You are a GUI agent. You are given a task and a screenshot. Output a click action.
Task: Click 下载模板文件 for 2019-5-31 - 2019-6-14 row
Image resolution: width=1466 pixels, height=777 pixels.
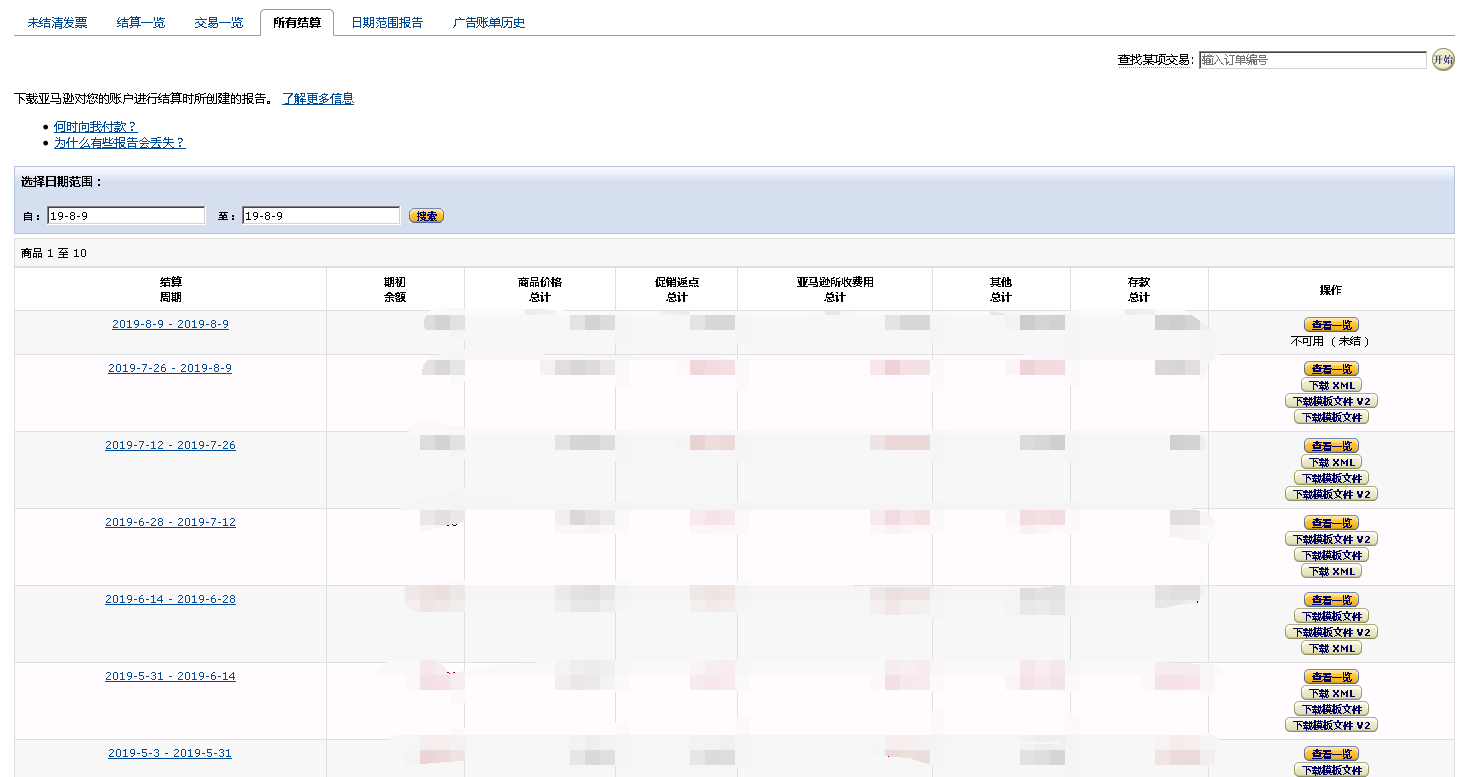pyautogui.click(x=1331, y=709)
